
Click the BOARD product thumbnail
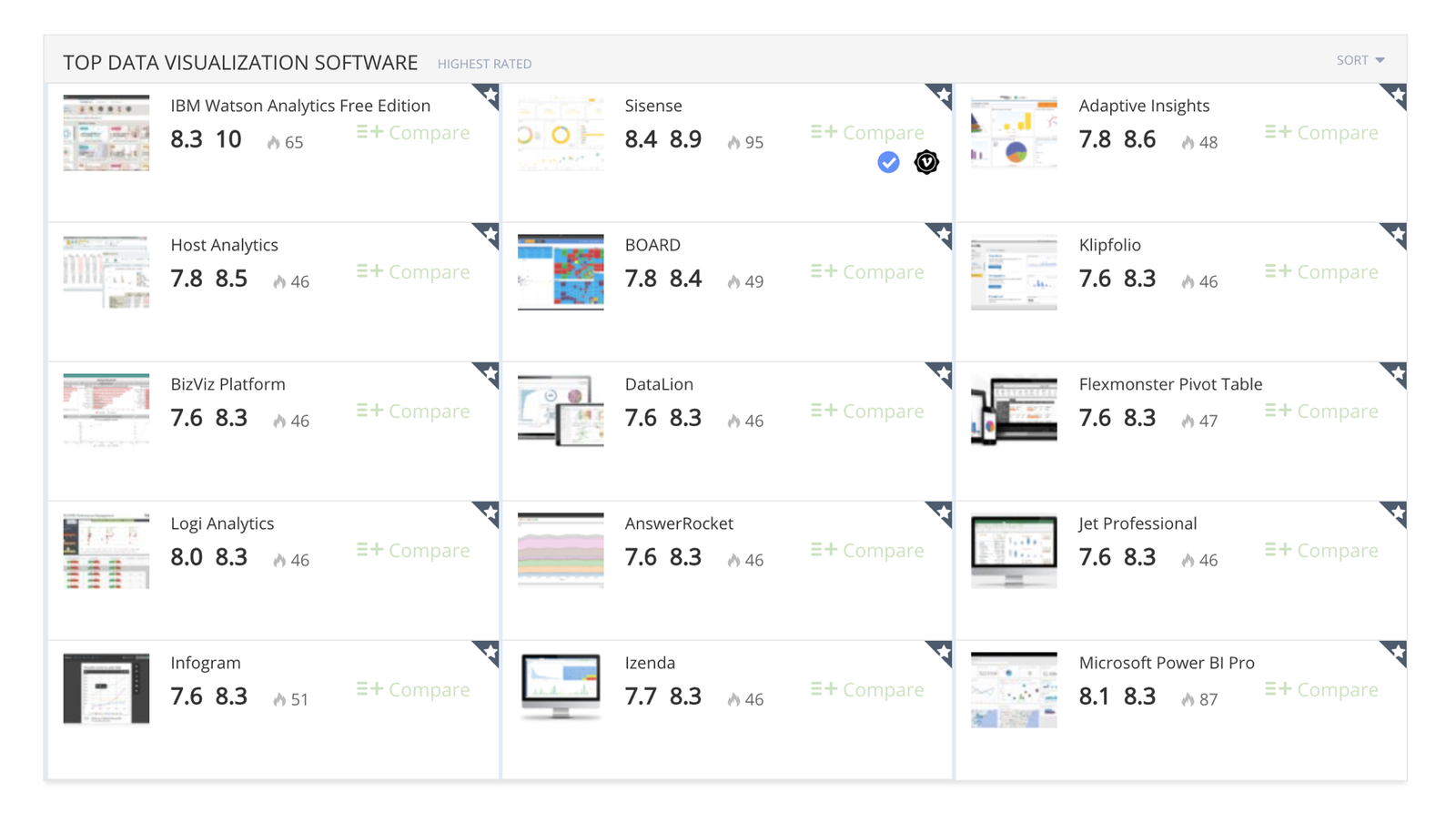tap(561, 272)
